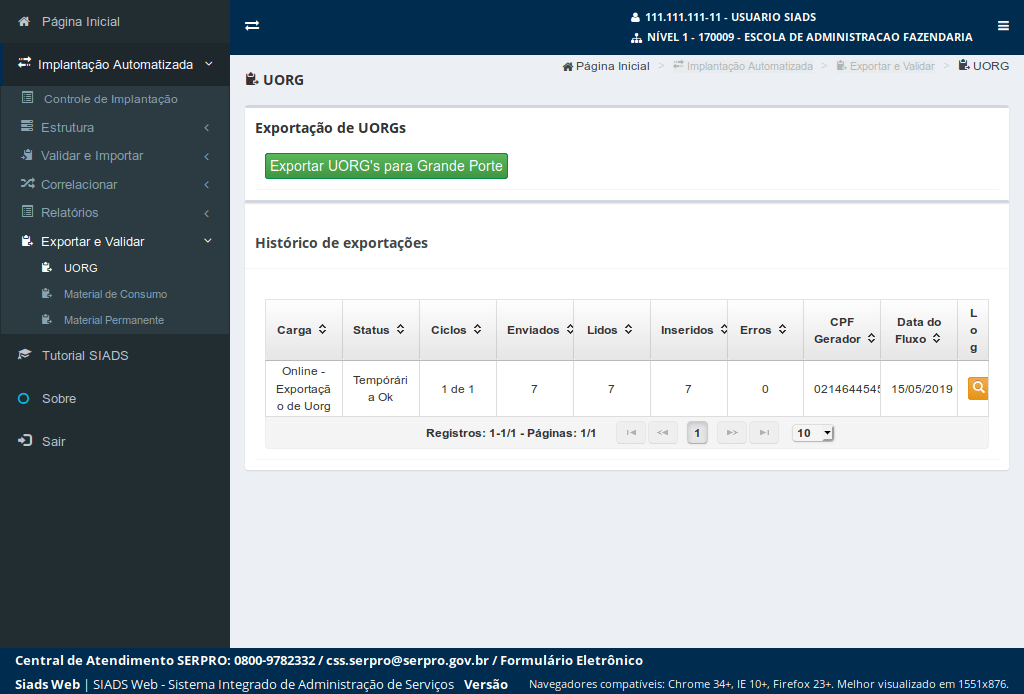1024x694 pixels.
Task: Click the Controle de Implantação list icon
Action: (x=27, y=98)
